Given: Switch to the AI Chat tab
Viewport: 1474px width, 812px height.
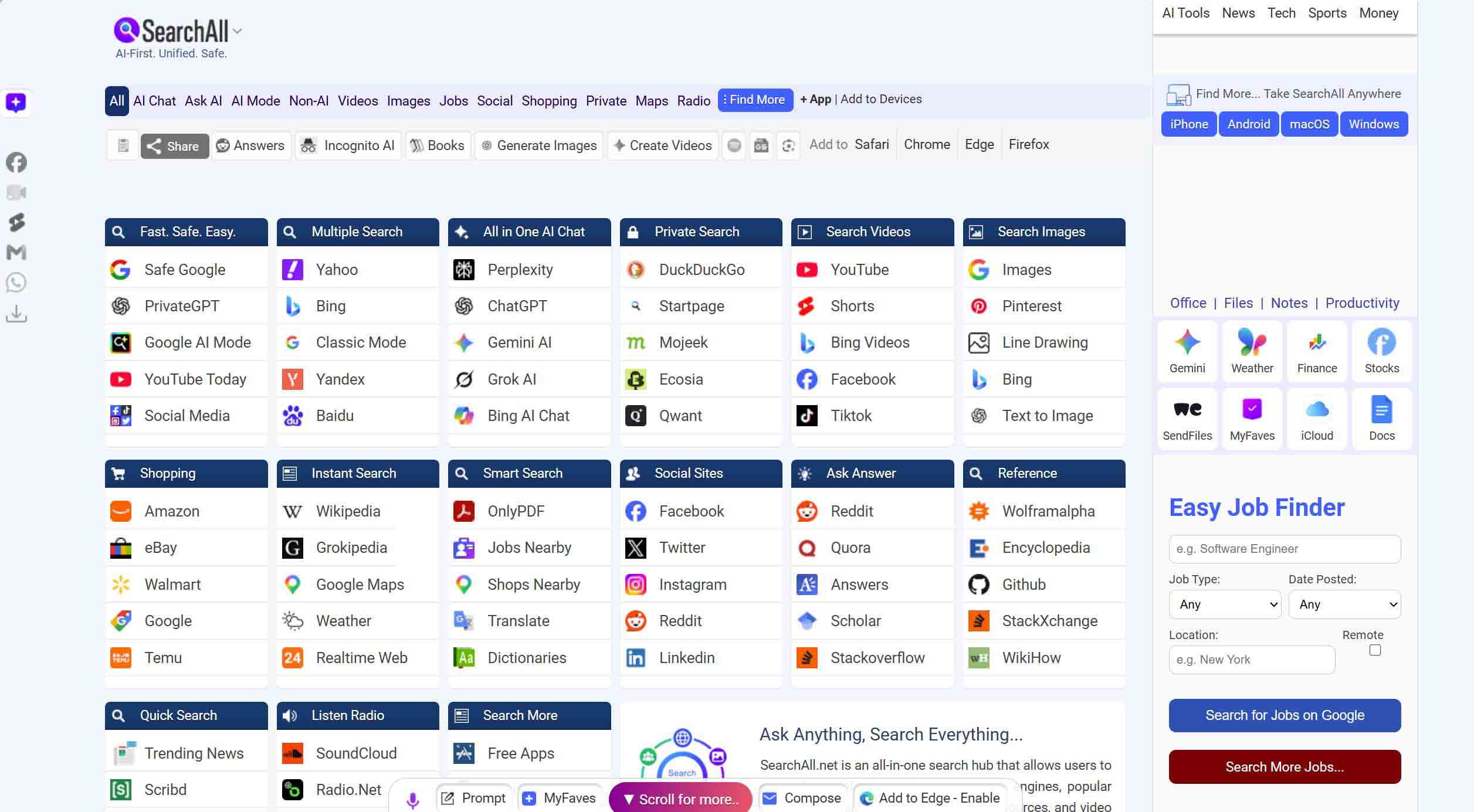Looking at the screenshot, I should (x=154, y=101).
